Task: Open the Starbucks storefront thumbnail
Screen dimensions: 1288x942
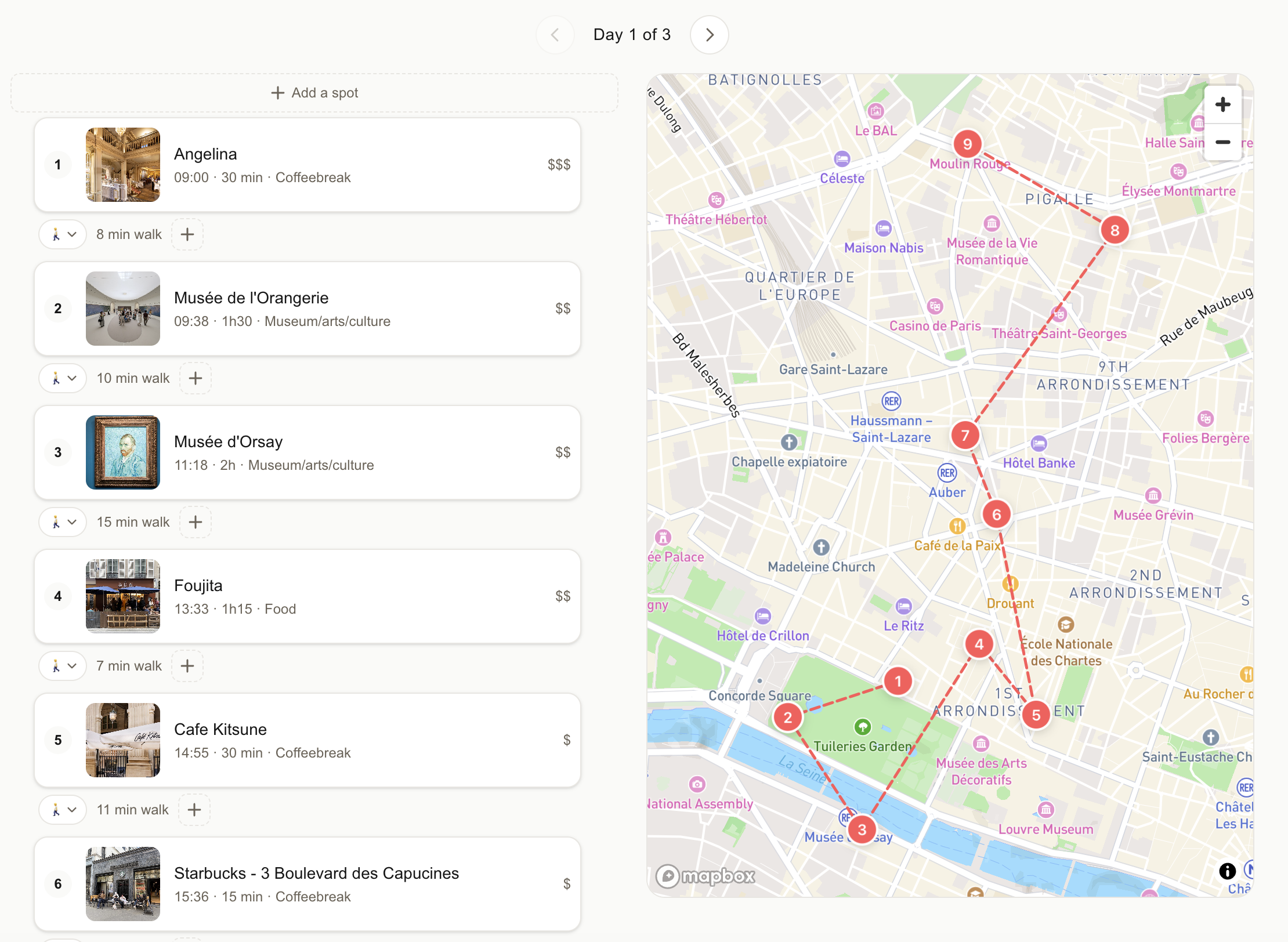Action: pos(123,884)
